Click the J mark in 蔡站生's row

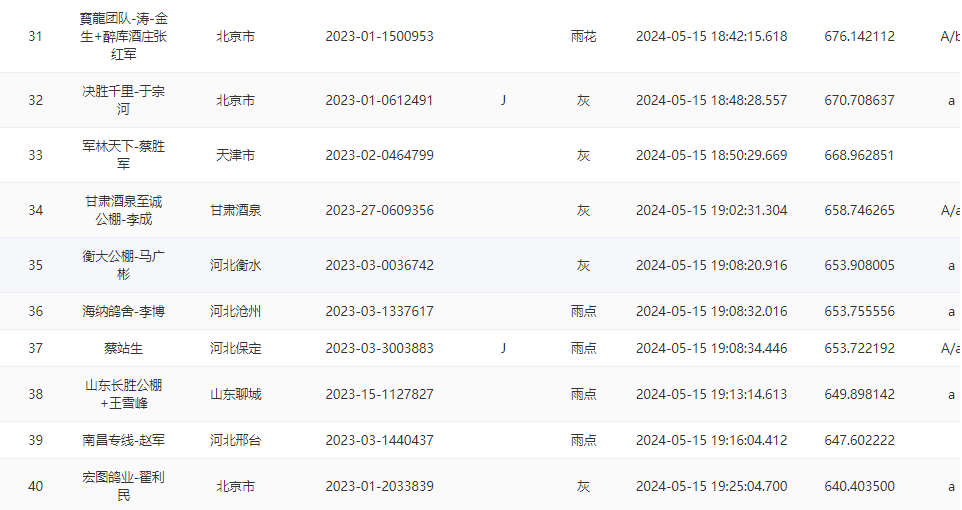click(503, 348)
